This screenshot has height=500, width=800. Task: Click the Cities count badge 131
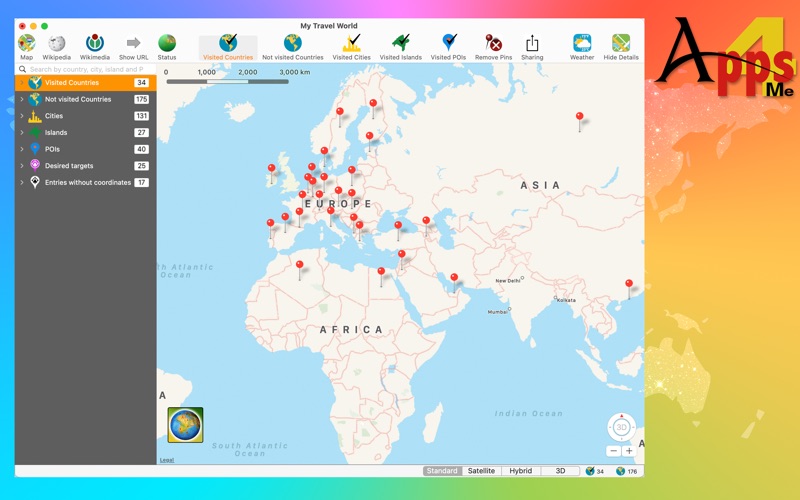pos(141,116)
